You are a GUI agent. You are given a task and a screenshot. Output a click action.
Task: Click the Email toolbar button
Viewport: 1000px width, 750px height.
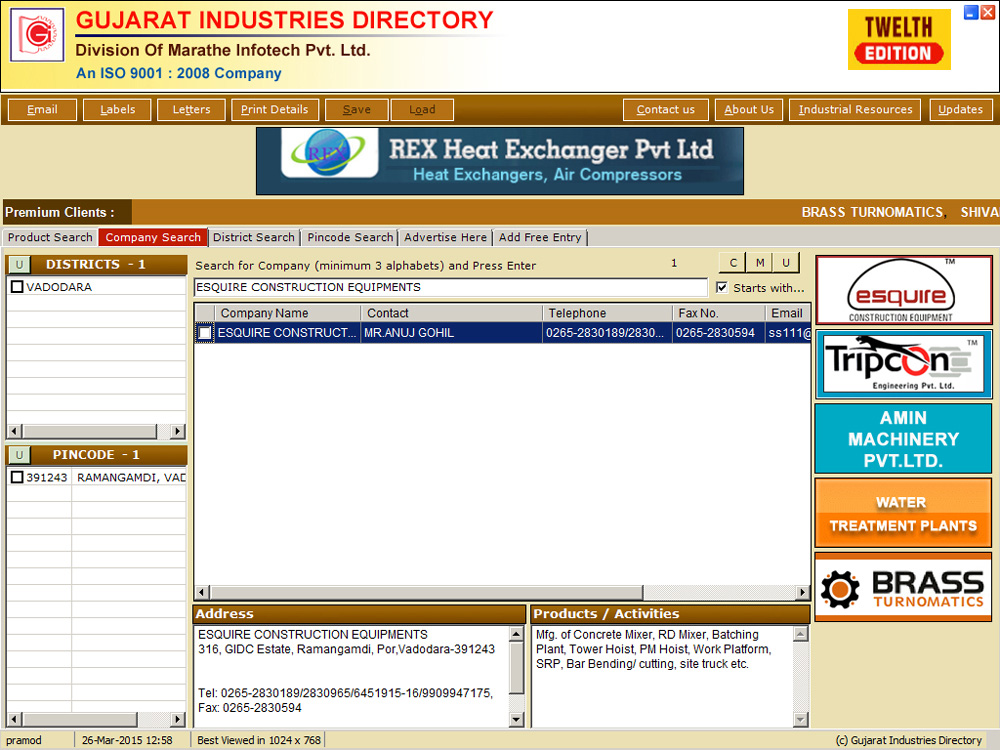[42, 110]
